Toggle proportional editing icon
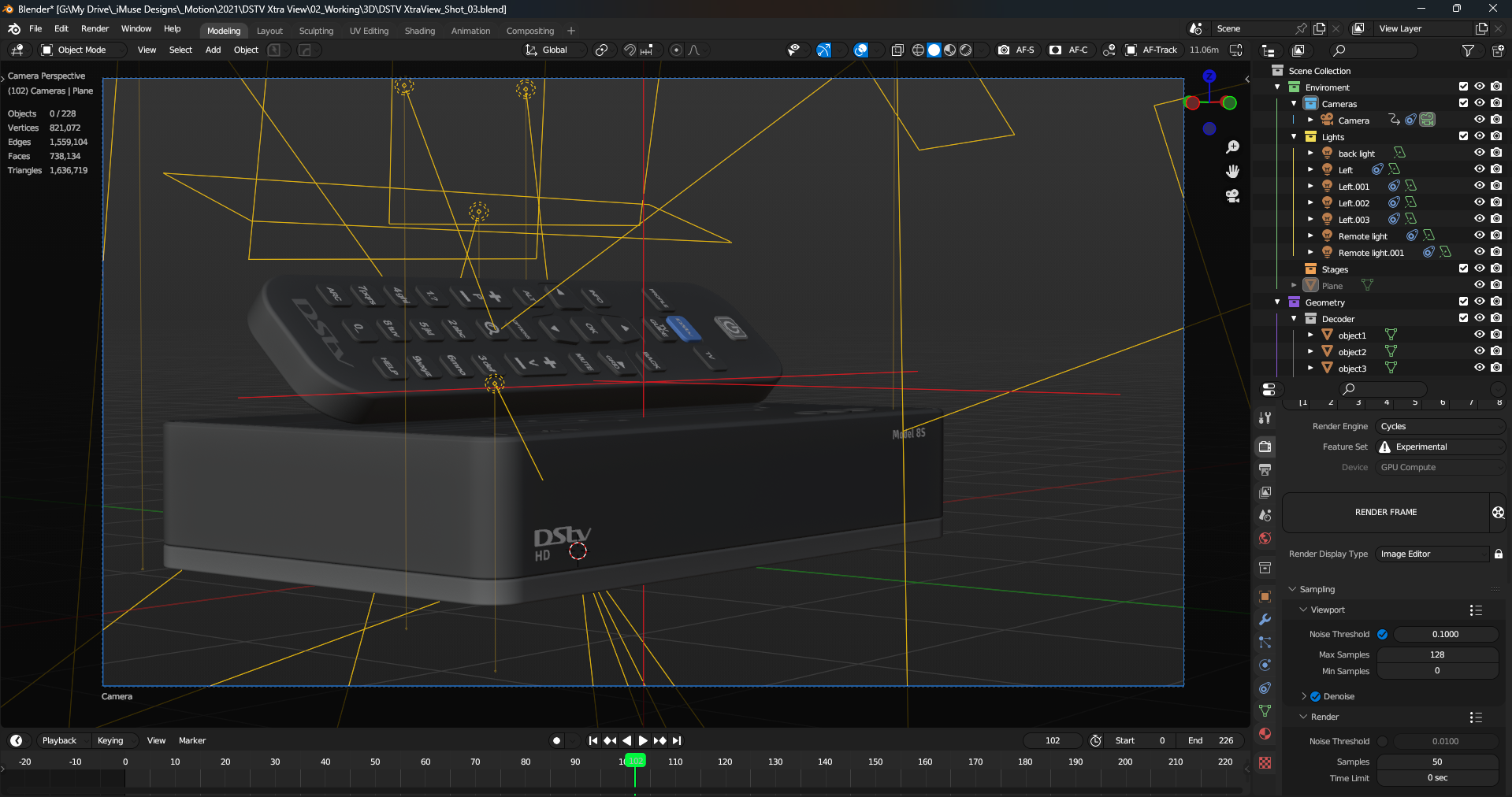 (x=676, y=50)
